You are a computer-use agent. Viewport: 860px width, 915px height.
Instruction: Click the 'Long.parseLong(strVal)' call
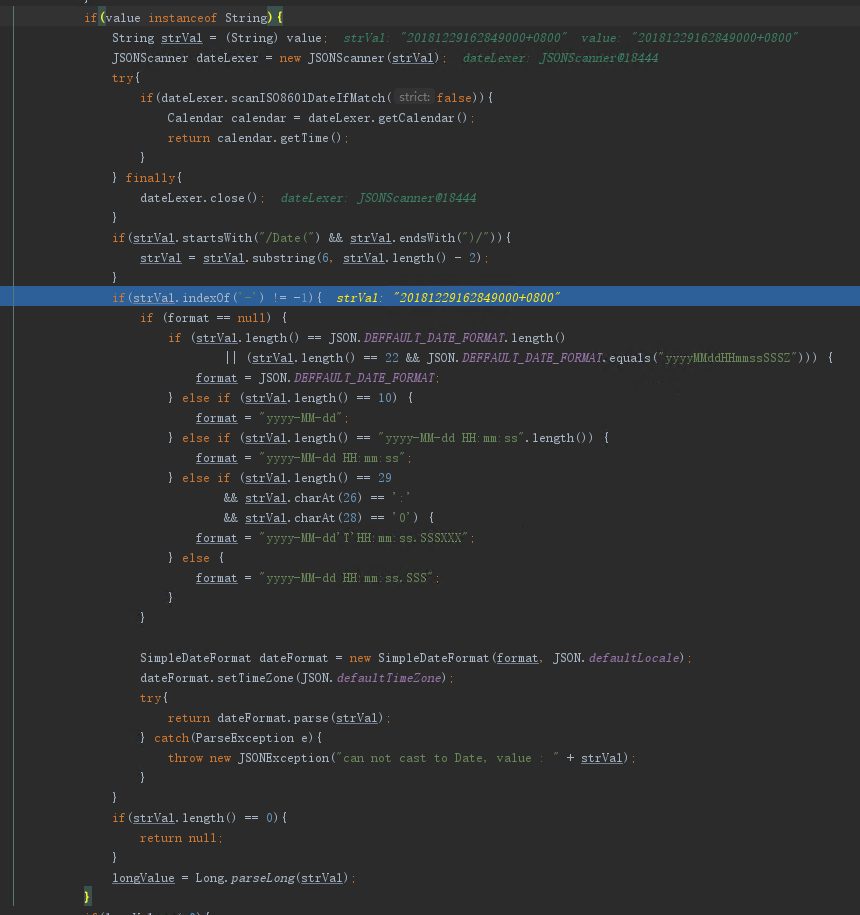(x=272, y=878)
